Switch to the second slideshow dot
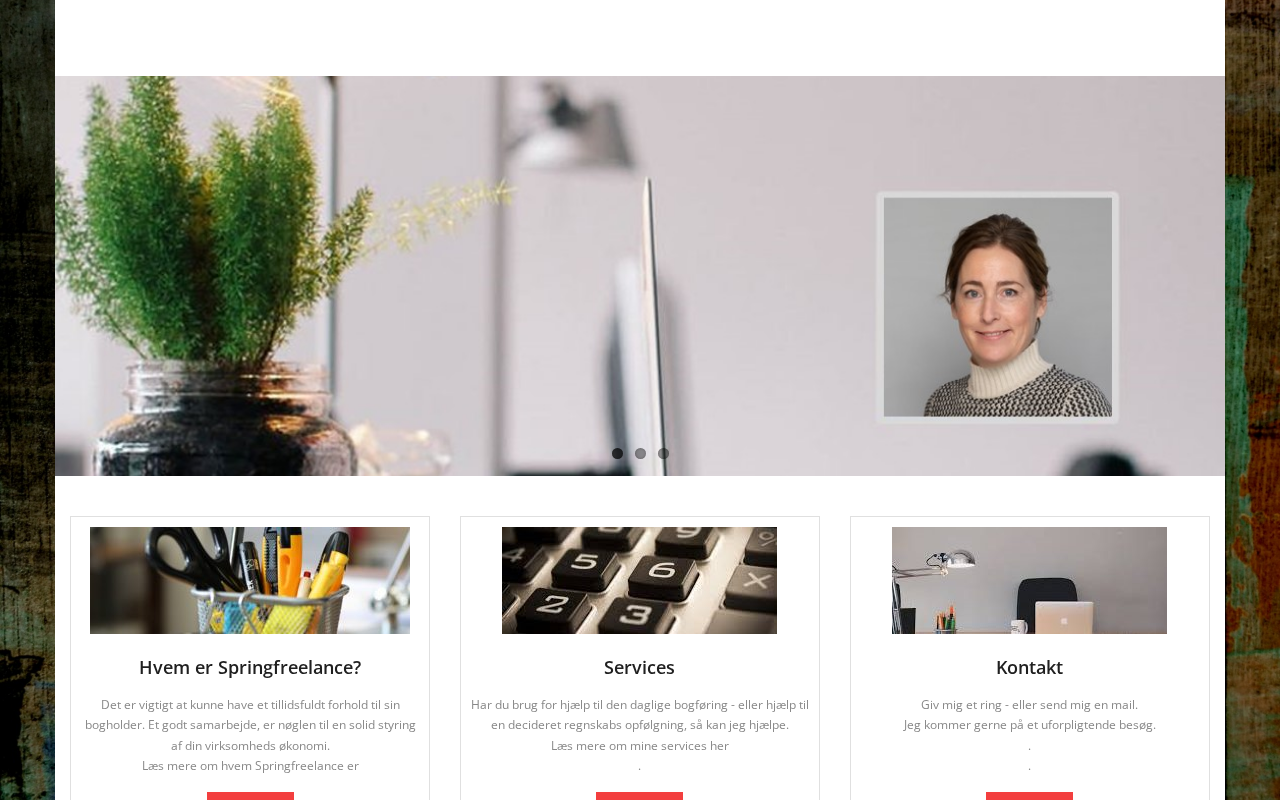This screenshot has width=1280, height=800. pyautogui.click(x=640, y=454)
